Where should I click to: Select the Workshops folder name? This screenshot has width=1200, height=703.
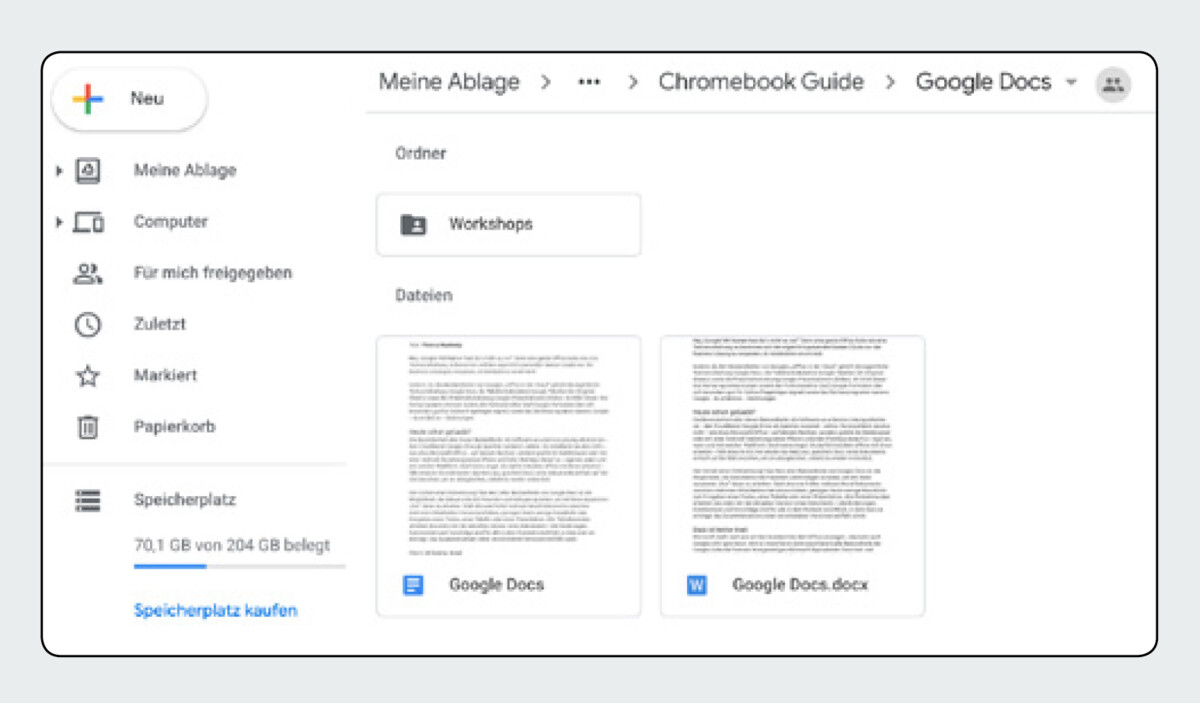point(491,224)
